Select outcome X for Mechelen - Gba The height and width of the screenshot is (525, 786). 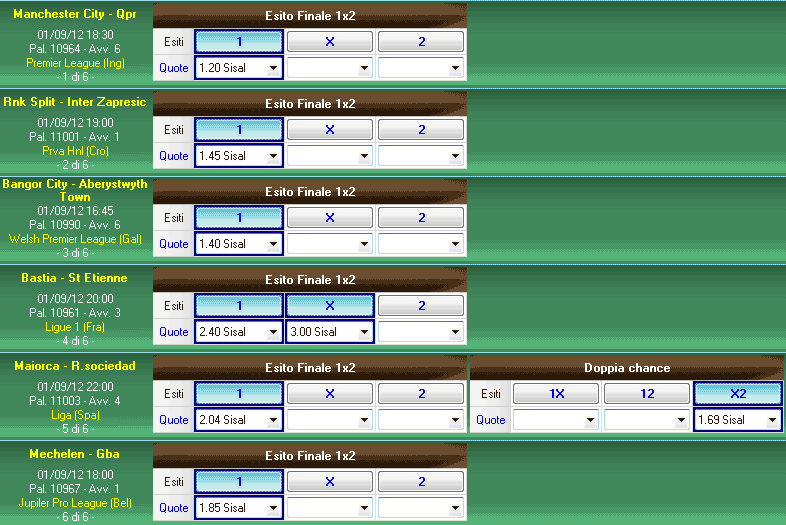click(x=330, y=482)
